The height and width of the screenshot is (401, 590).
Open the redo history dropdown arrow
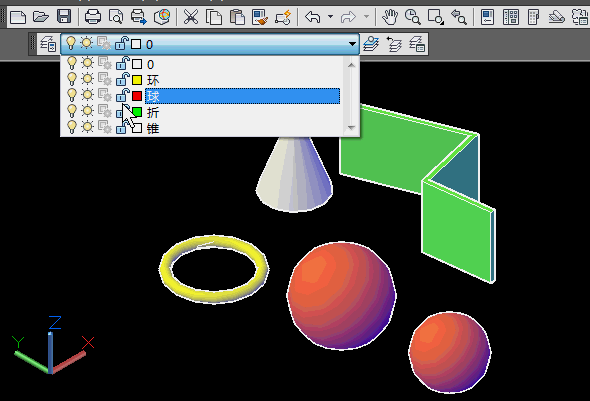[x=366, y=17]
